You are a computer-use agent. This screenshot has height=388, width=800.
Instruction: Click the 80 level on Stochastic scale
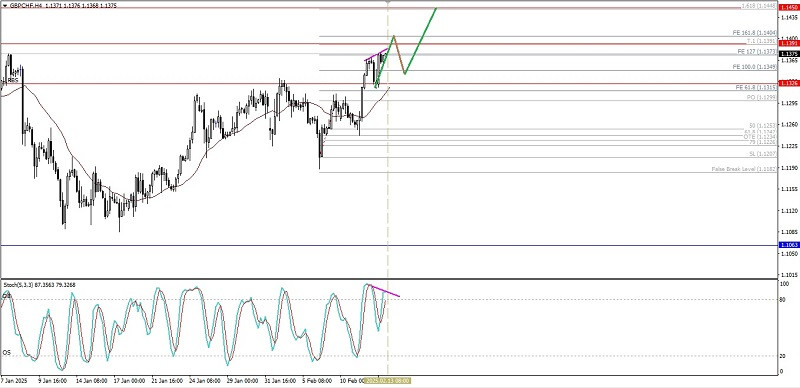(x=783, y=299)
